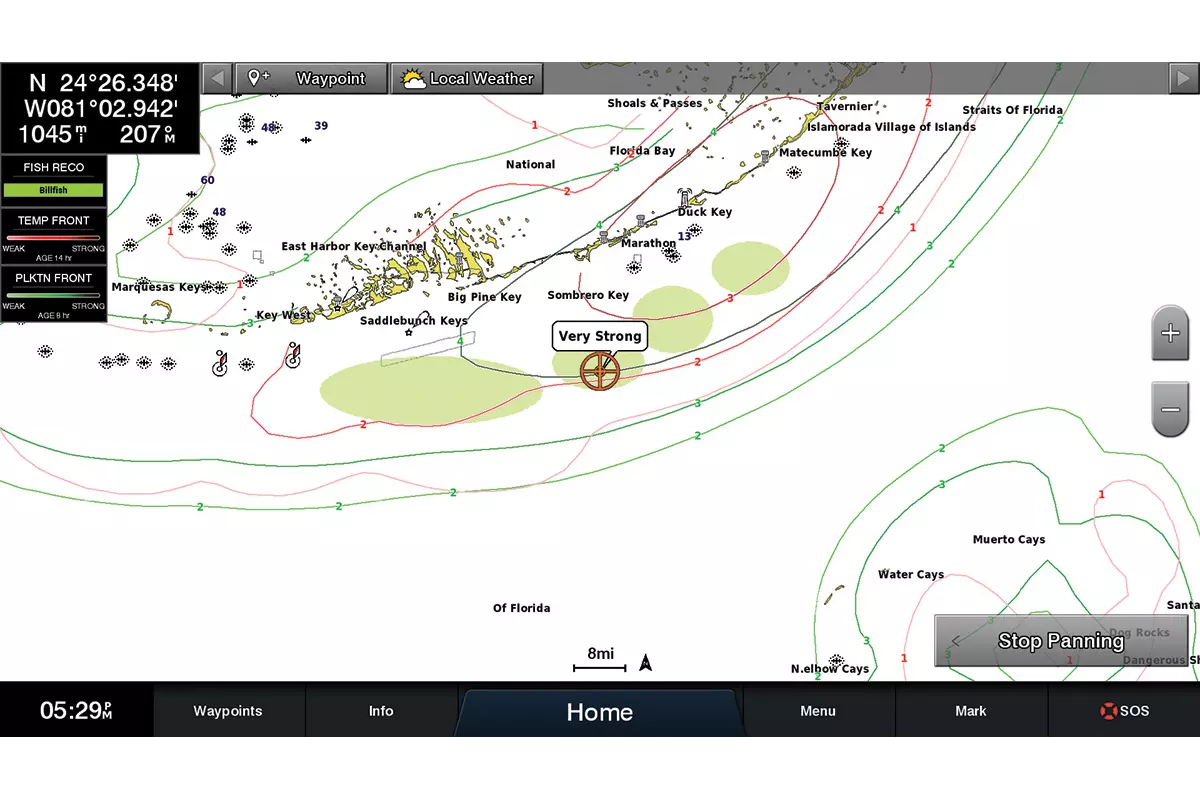Select the green Billfish recommendation bar
This screenshot has width=1200, height=800.
[x=54, y=190]
